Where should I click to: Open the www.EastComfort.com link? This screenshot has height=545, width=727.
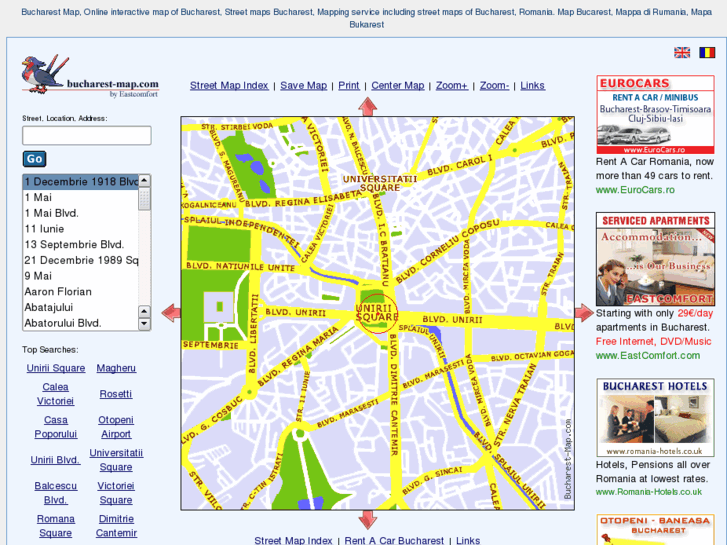pos(648,356)
